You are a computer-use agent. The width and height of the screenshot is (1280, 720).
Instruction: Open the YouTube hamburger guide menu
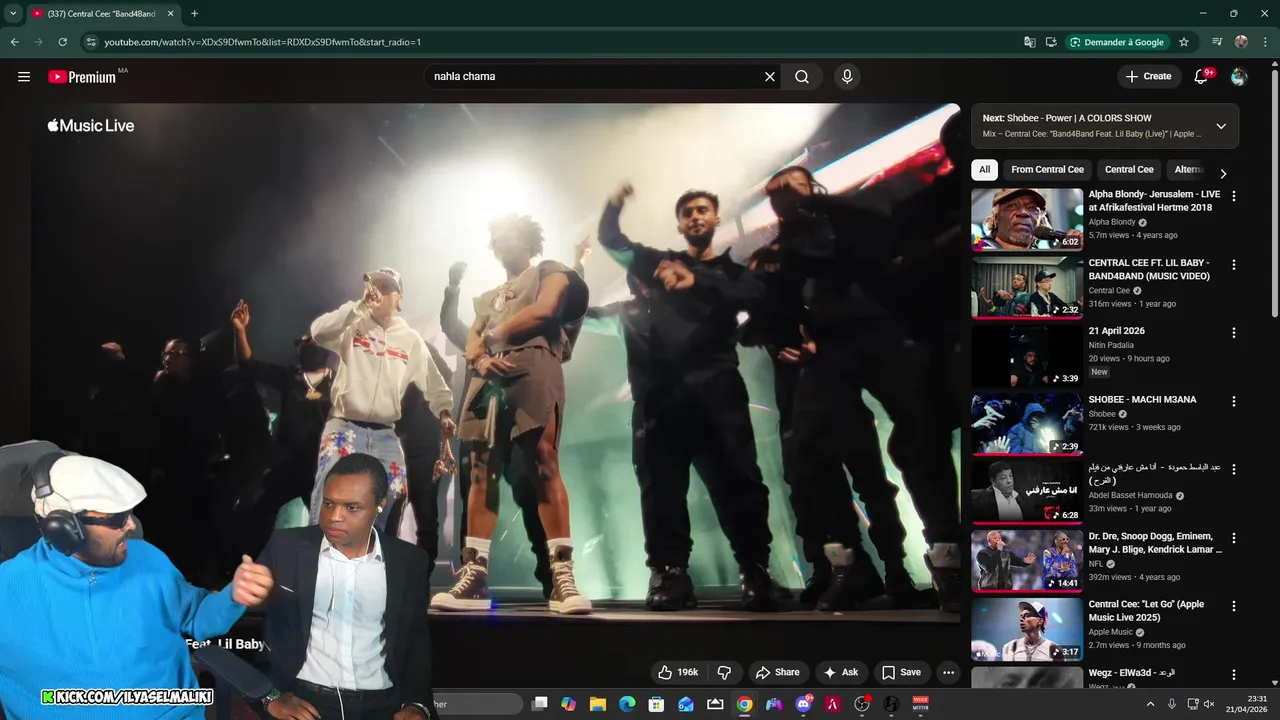click(24, 76)
